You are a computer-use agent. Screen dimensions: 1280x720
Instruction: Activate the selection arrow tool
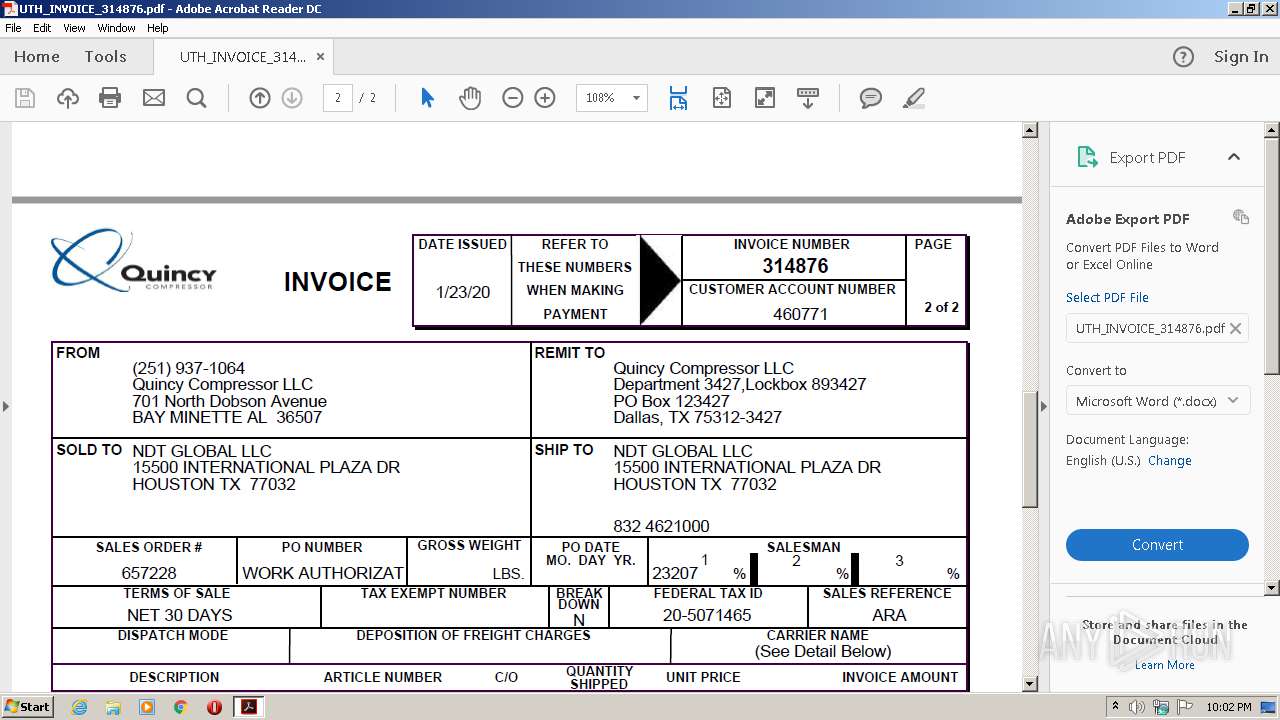(427, 98)
